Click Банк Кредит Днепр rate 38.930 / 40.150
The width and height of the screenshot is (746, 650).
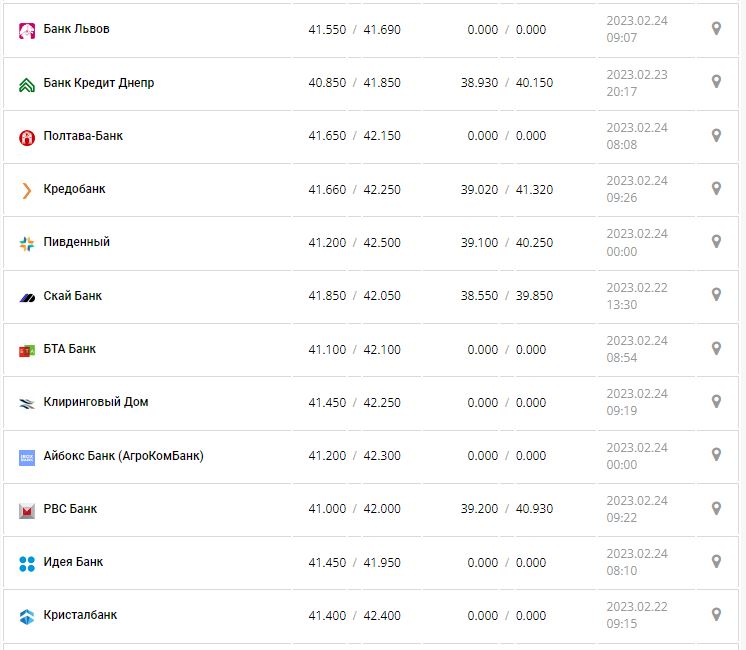[506, 83]
